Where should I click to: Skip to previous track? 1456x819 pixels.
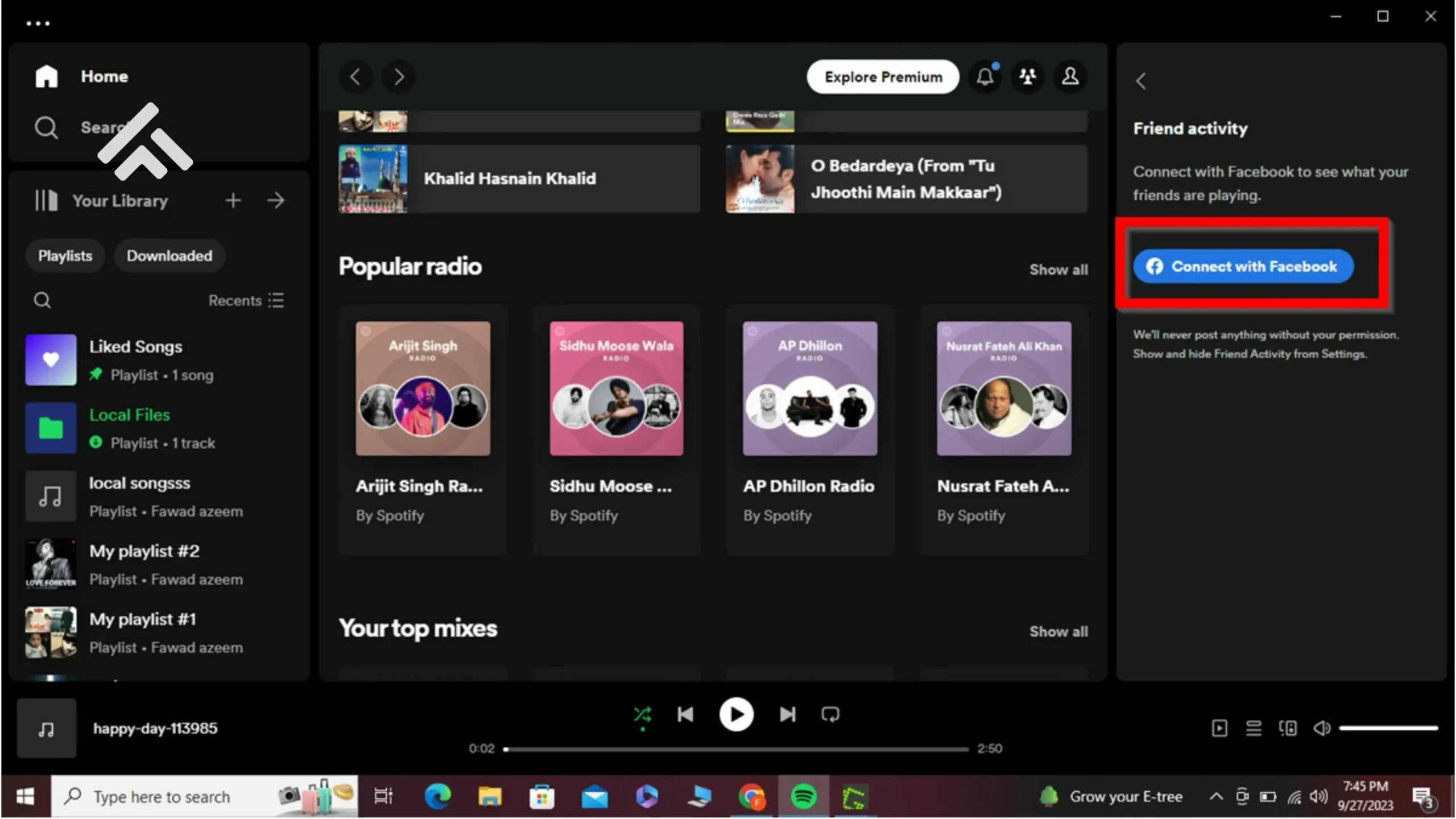point(685,714)
